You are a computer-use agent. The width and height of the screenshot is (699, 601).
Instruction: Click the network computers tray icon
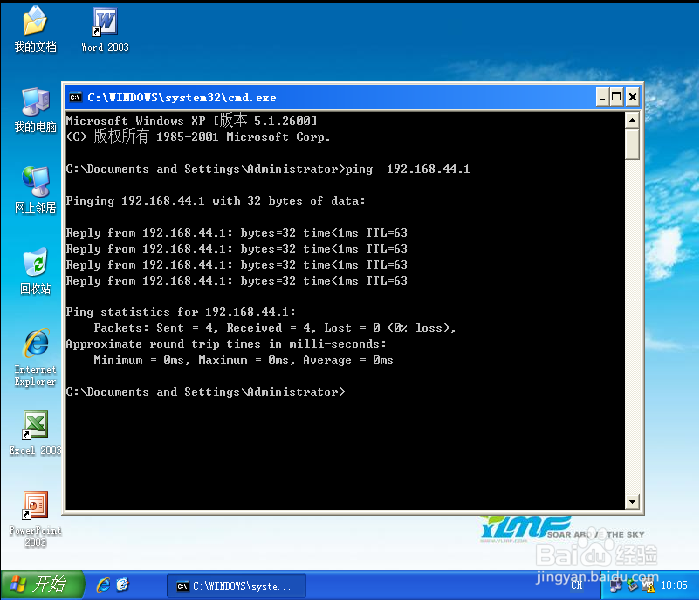616,586
